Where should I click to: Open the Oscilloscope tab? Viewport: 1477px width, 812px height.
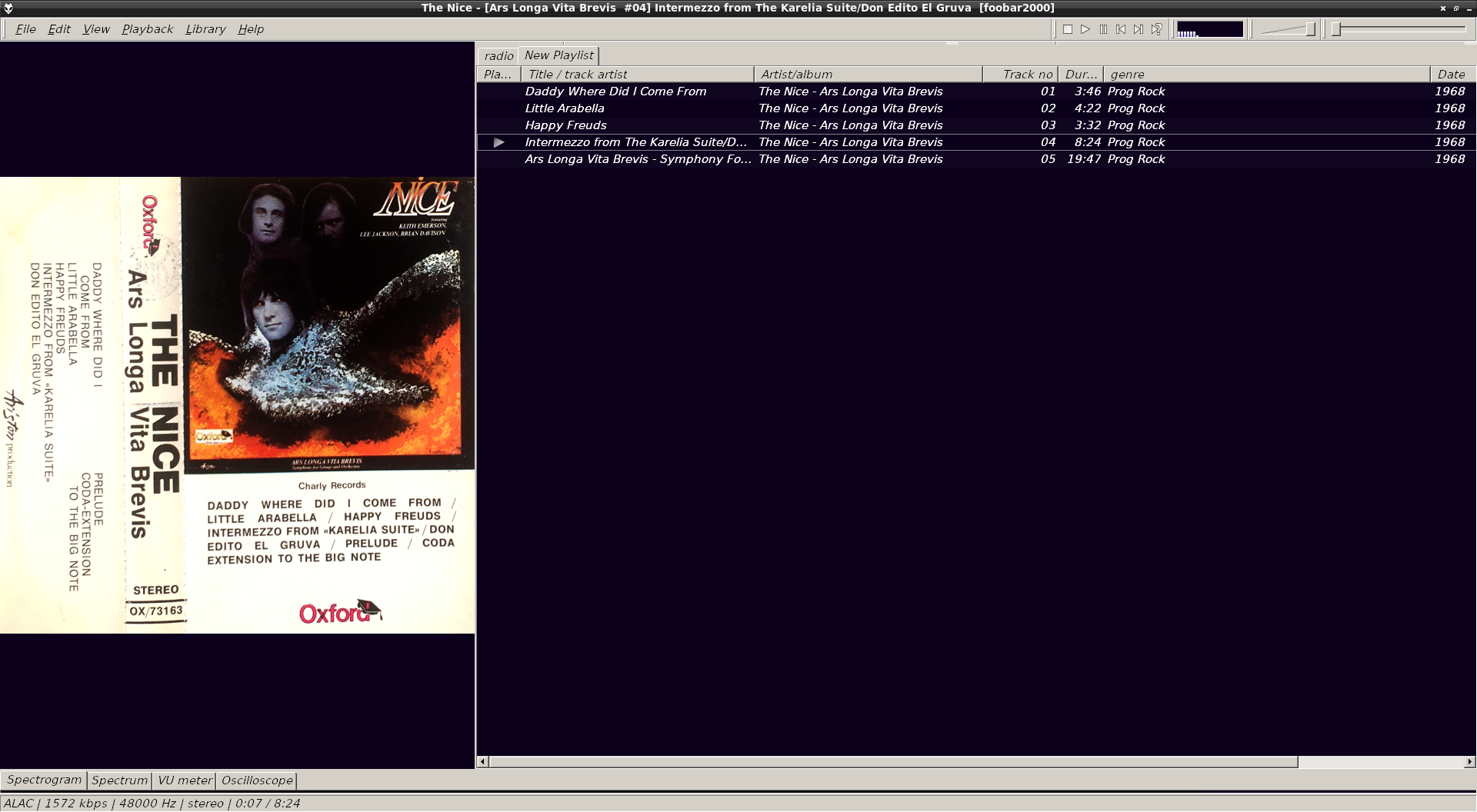pyautogui.click(x=257, y=780)
